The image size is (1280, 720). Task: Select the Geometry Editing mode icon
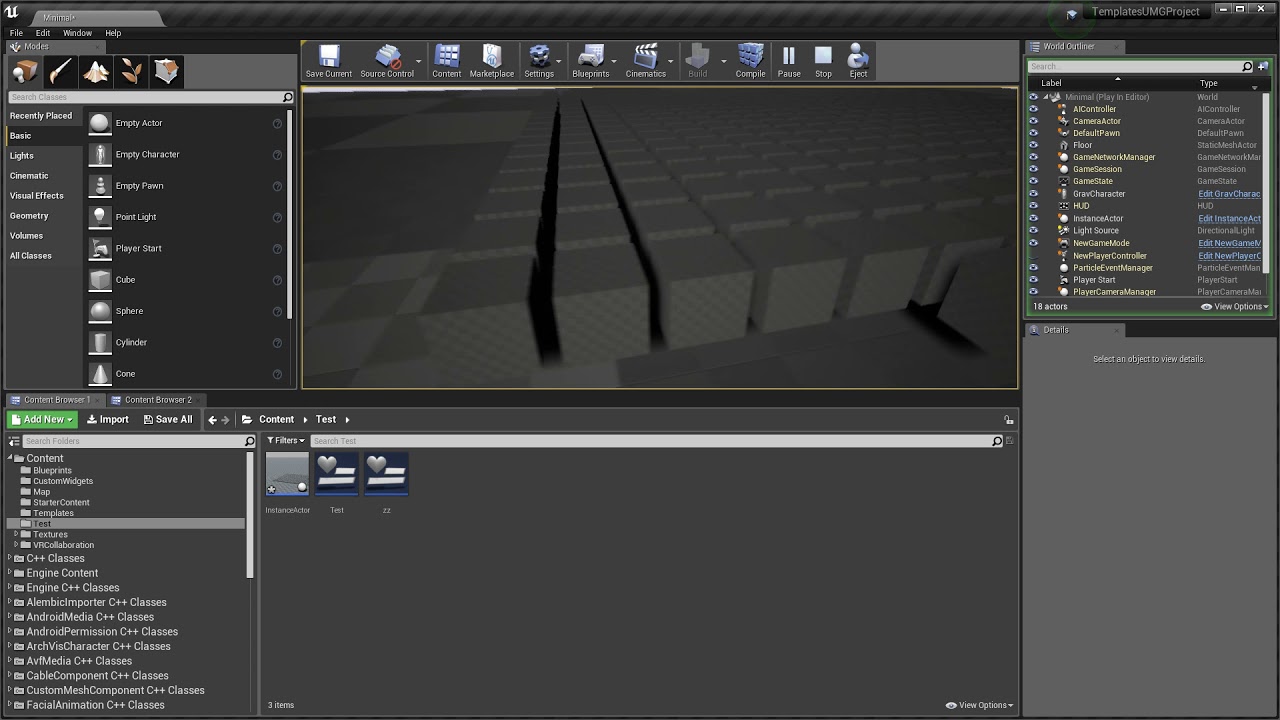(167, 71)
